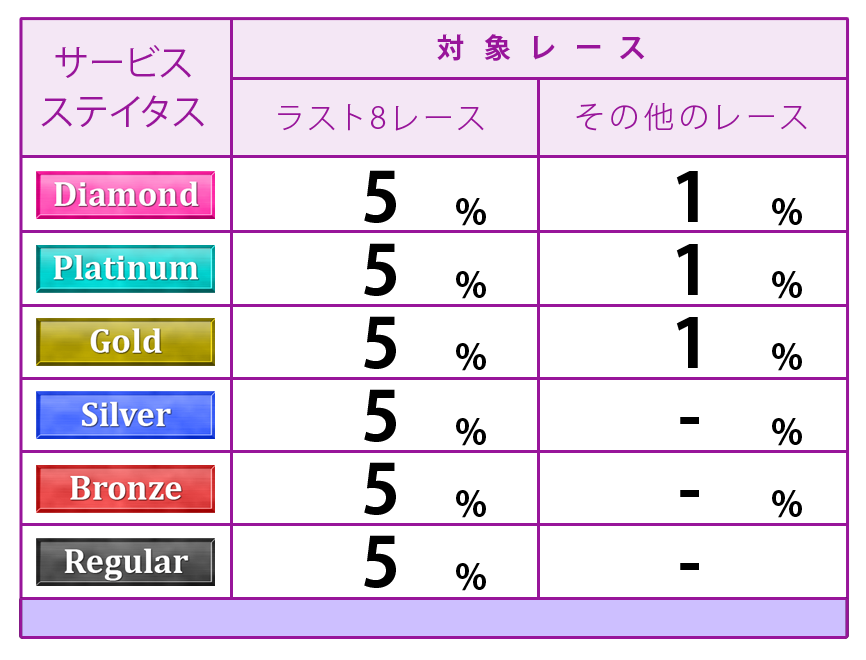Click the teal Platinum status badge
866x660 pixels.
pyautogui.click(x=125, y=268)
